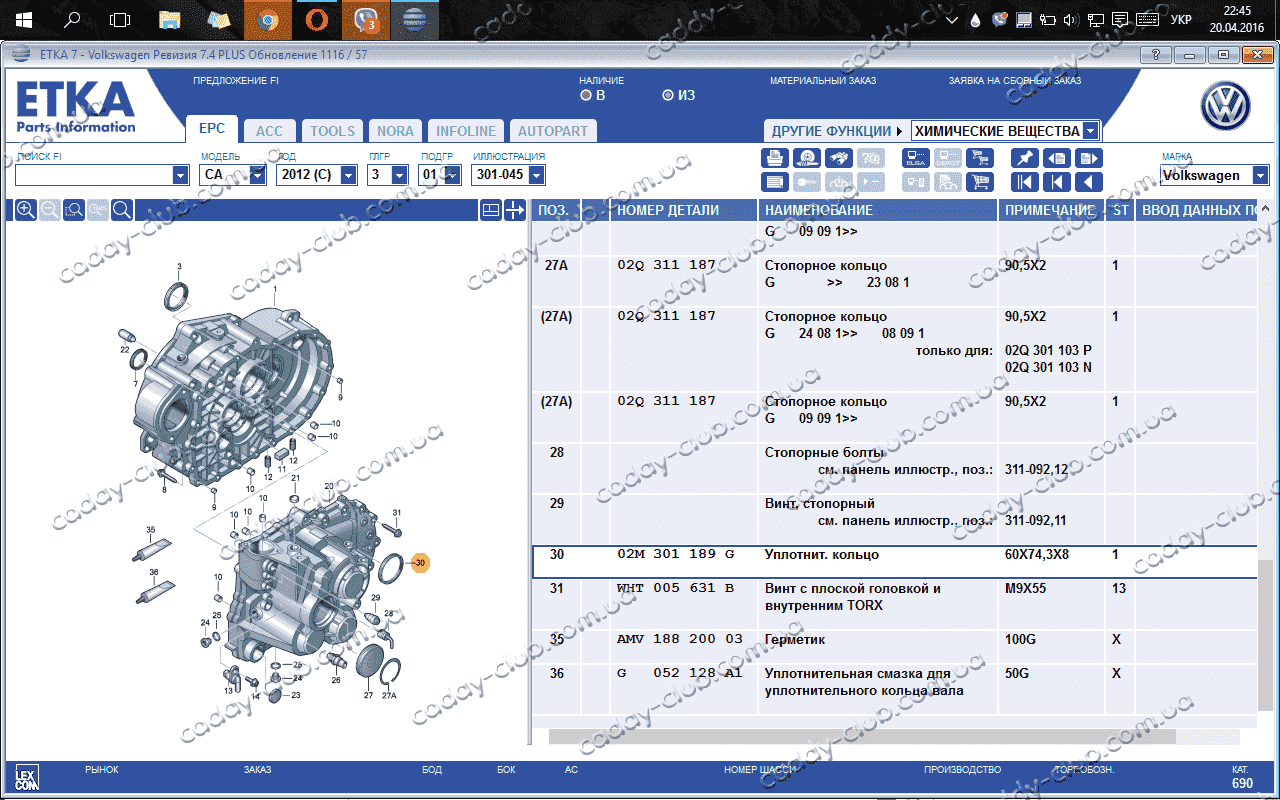Screen dimensions: 1280x800
Task: Go to previous illustration page icon
Action: (1057, 158)
